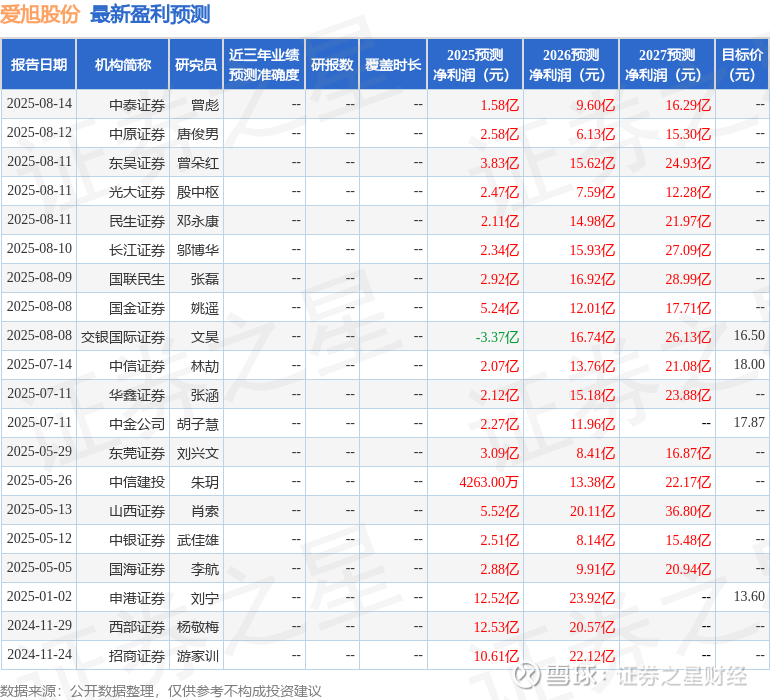Click target price 13.60
770x700 pixels.
click(749, 596)
